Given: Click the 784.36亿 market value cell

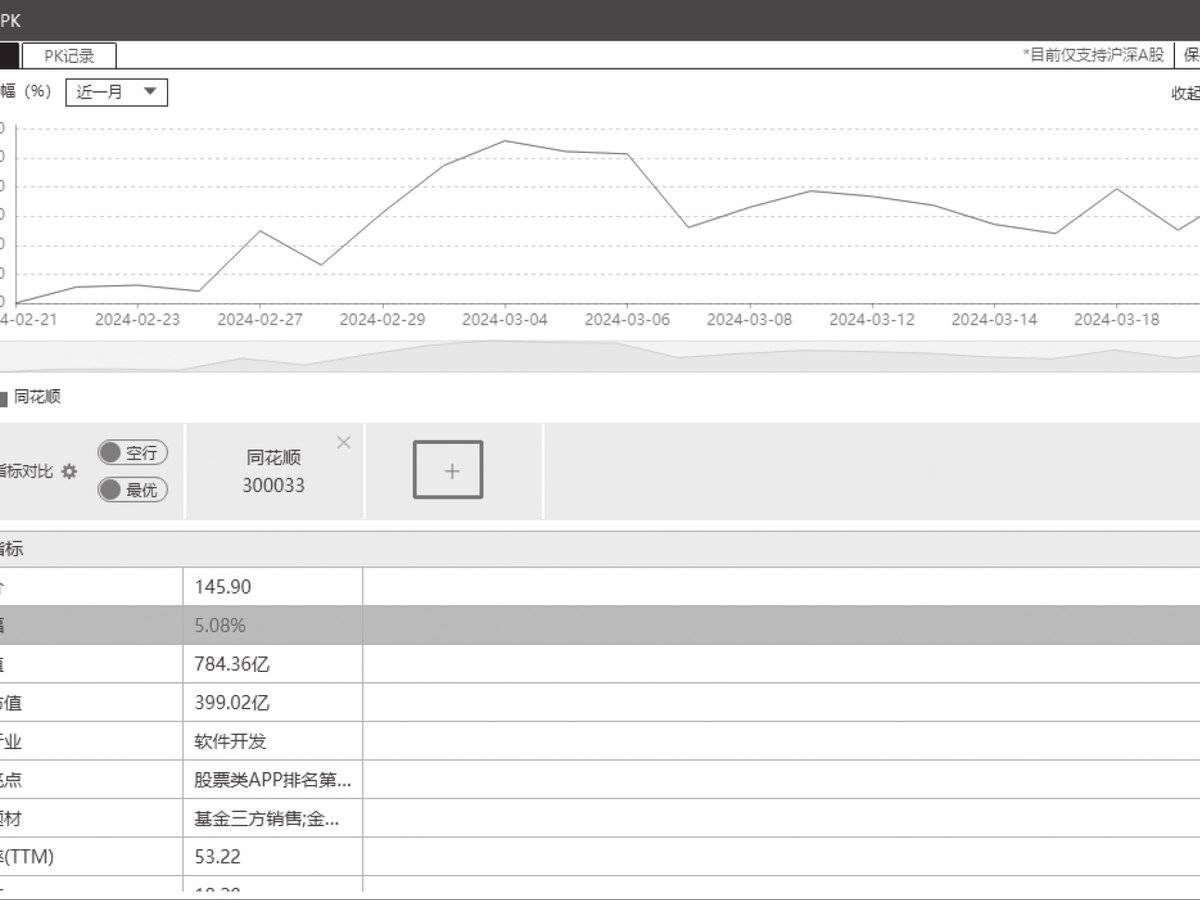Looking at the screenshot, I should click(272, 664).
